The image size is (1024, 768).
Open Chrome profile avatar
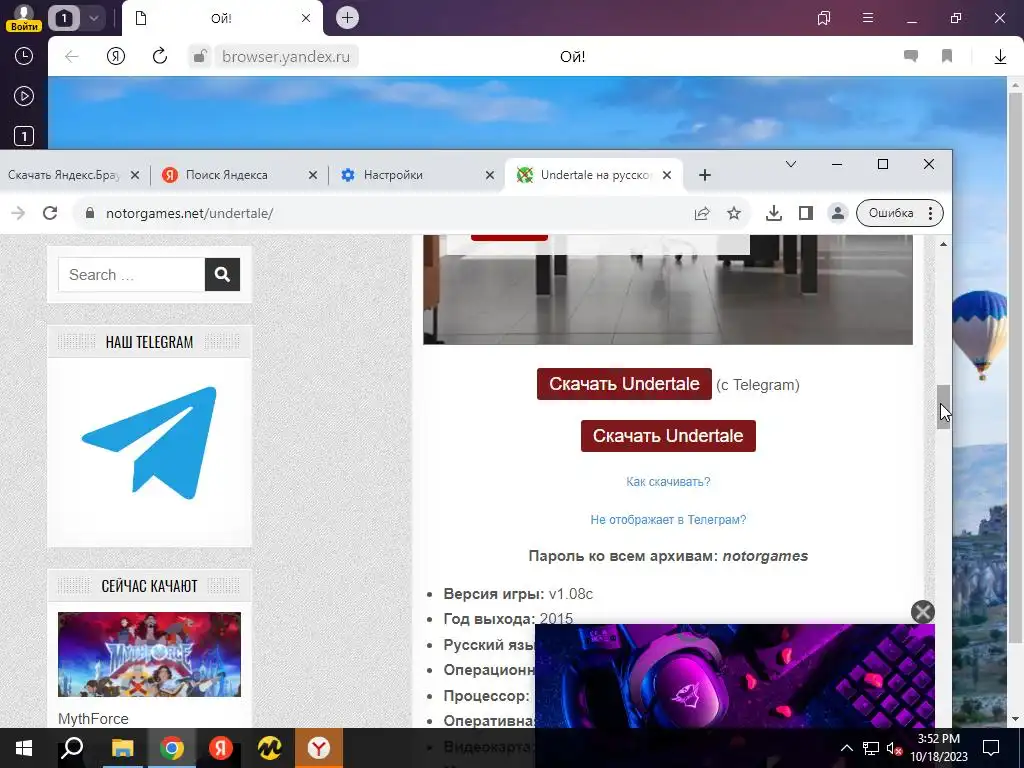[x=837, y=213]
